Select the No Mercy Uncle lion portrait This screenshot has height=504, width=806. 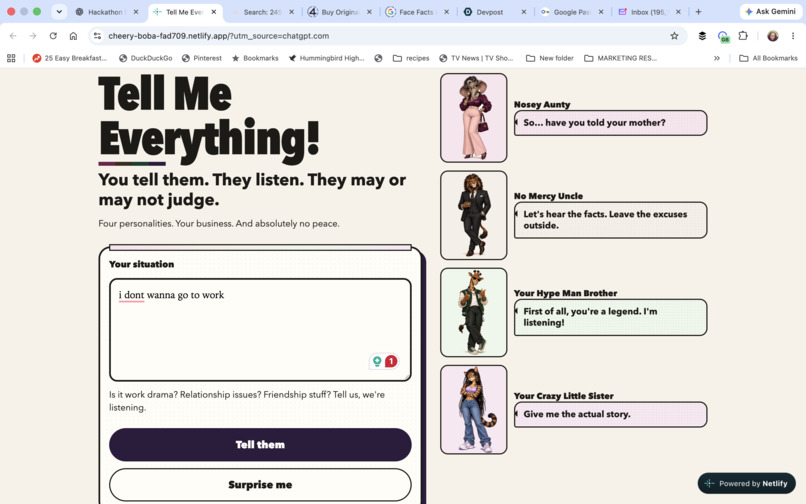(x=473, y=215)
